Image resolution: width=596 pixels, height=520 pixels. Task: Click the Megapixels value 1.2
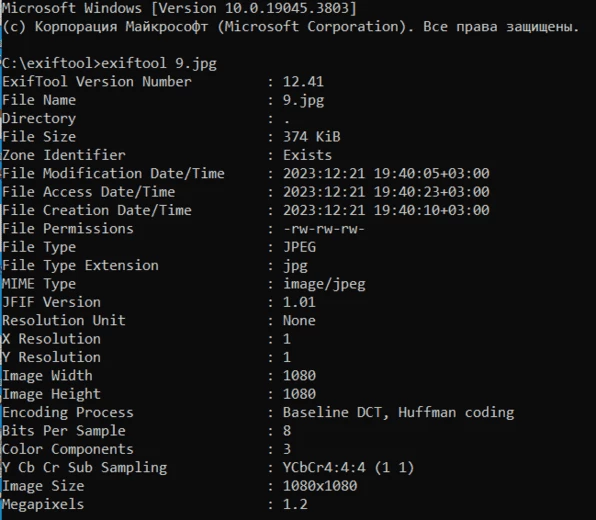click(295, 504)
